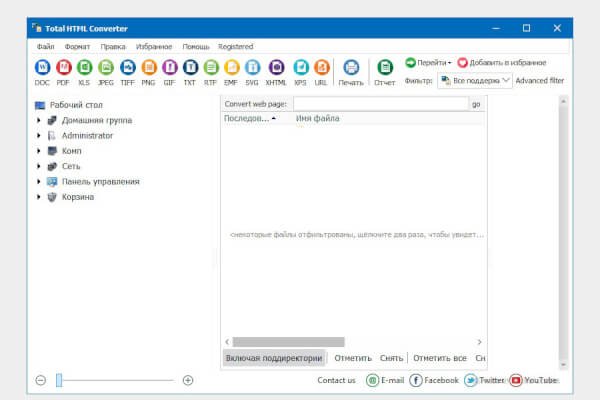Click the Имя файла column header
Viewport: 600px width, 400px height.
coord(318,118)
